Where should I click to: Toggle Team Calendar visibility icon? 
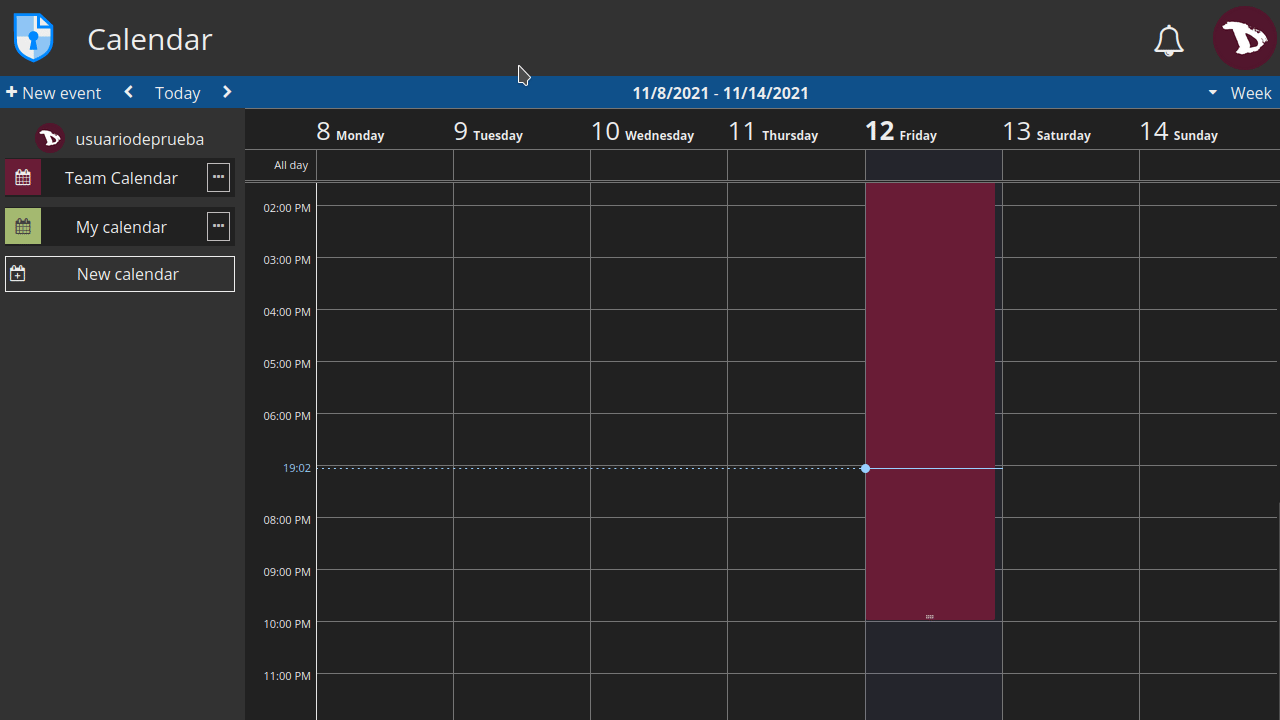pos(23,178)
